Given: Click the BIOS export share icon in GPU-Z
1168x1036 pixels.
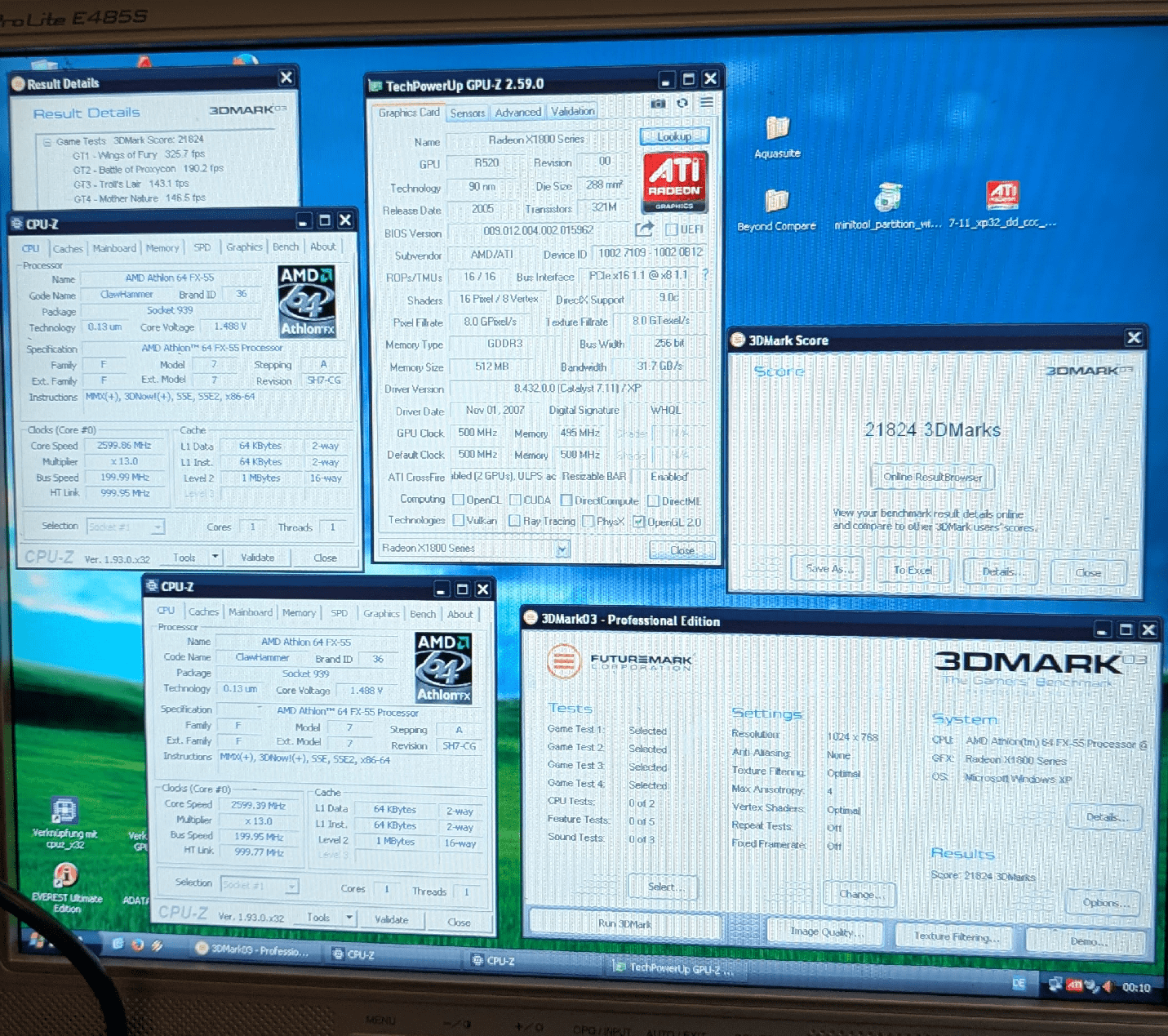Looking at the screenshot, I should pyautogui.click(x=645, y=229).
